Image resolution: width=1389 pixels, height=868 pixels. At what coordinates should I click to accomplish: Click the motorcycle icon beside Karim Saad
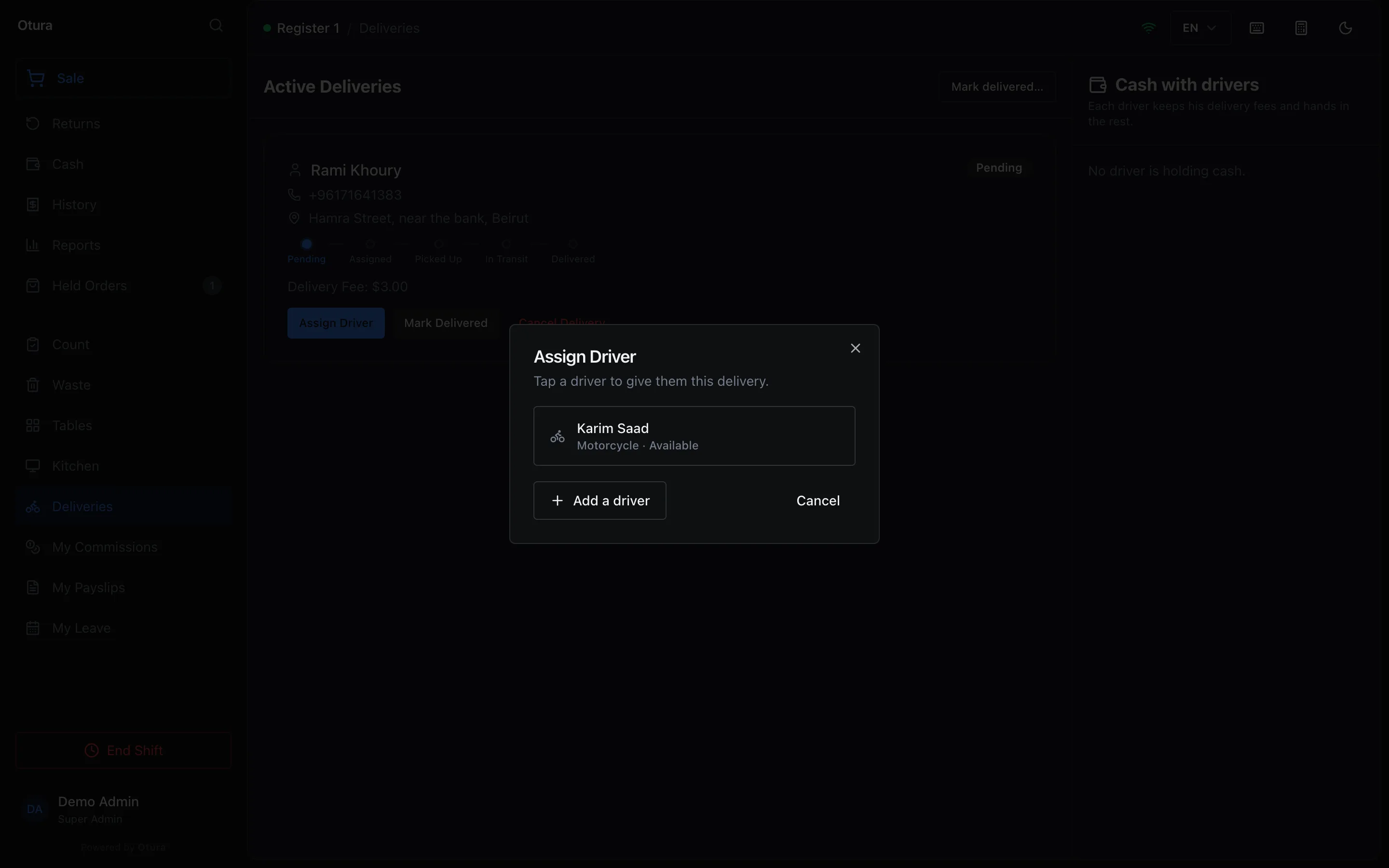tap(558, 436)
